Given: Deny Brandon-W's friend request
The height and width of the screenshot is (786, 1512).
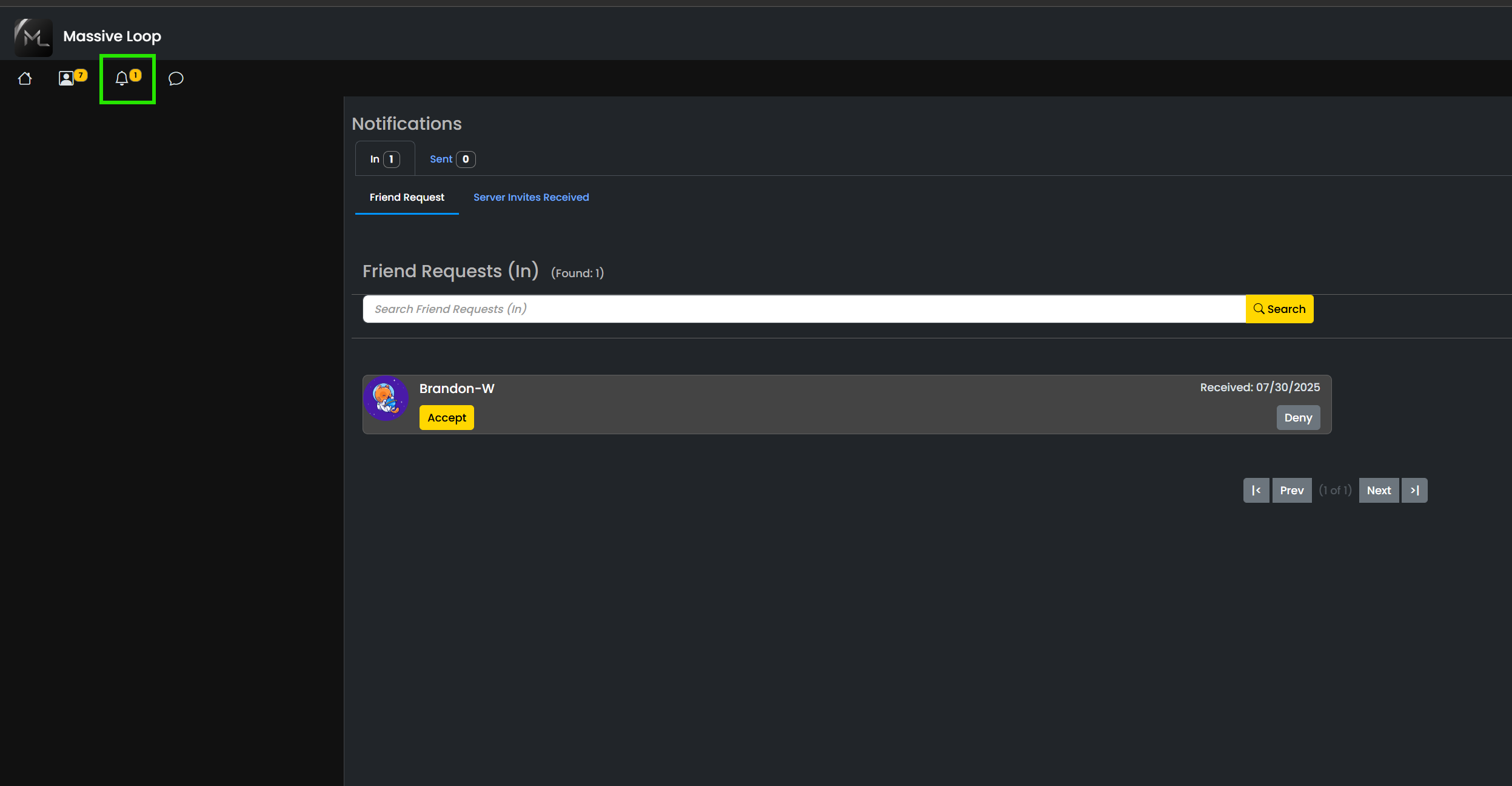Looking at the screenshot, I should coord(1298,418).
